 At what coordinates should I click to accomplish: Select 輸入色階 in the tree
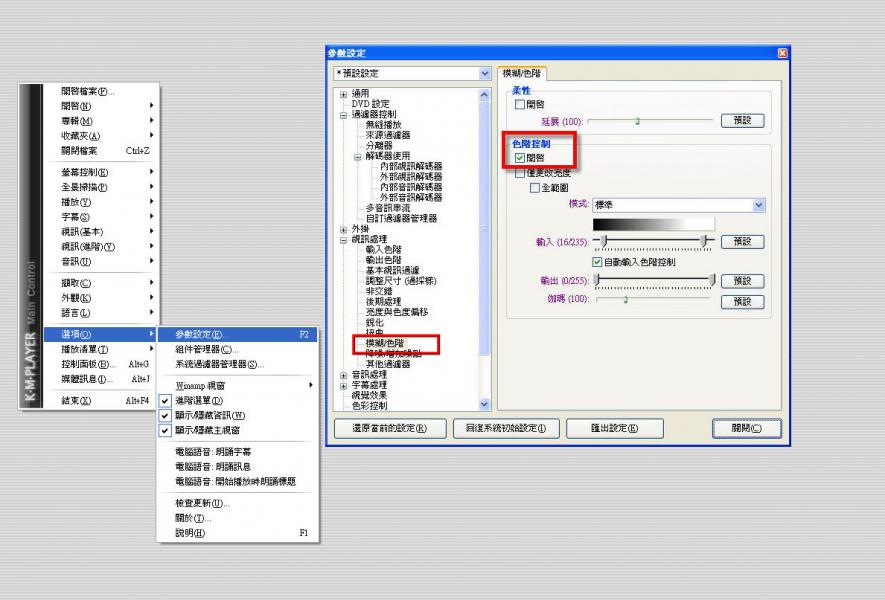pos(383,249)
